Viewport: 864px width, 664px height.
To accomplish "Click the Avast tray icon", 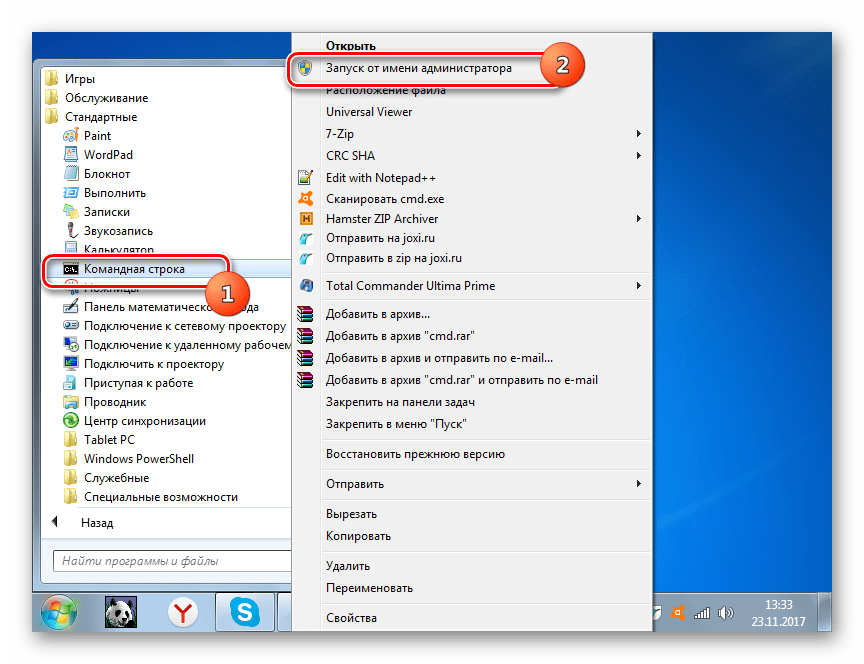I will (x=678, y=612).
